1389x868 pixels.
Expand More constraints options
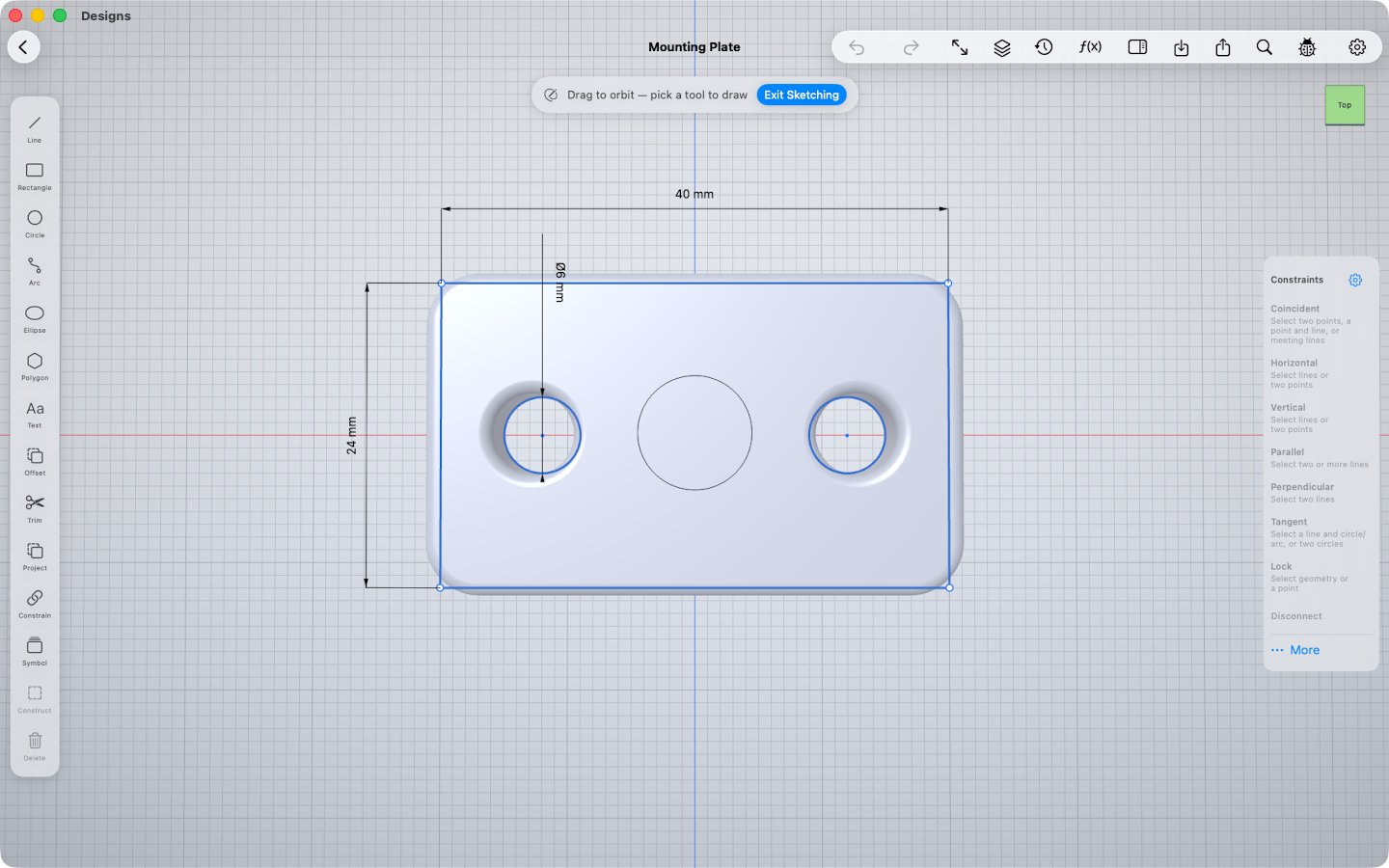click(1295, 650)
